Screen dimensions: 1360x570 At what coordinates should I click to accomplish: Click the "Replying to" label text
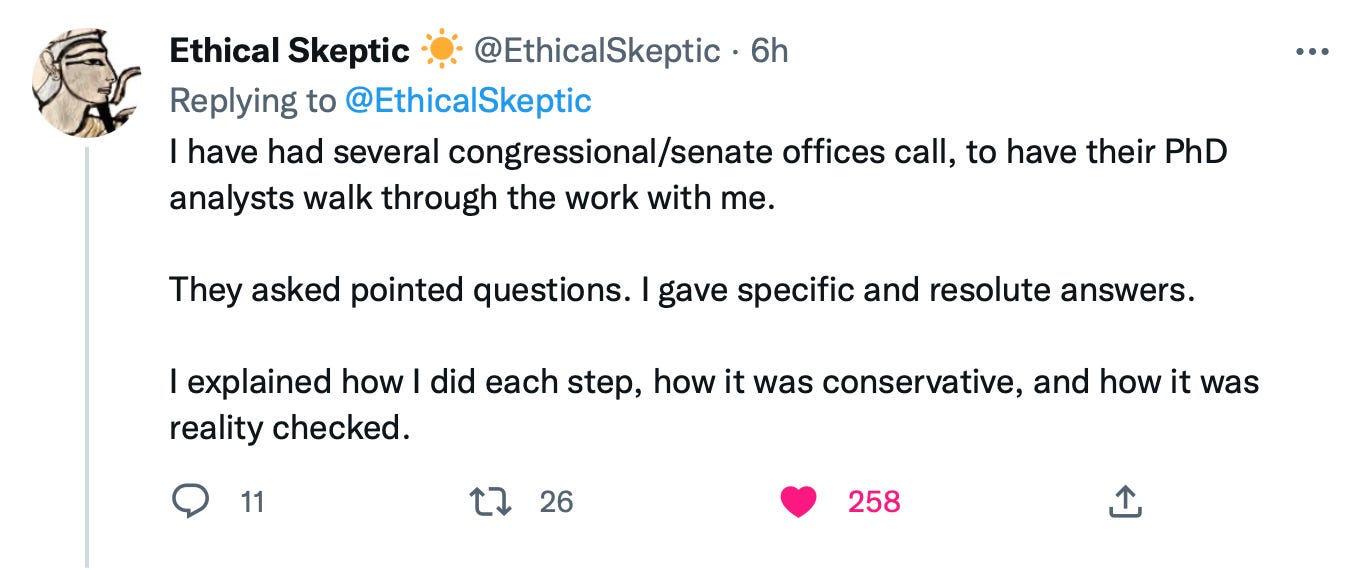click(x=252, y=100)
